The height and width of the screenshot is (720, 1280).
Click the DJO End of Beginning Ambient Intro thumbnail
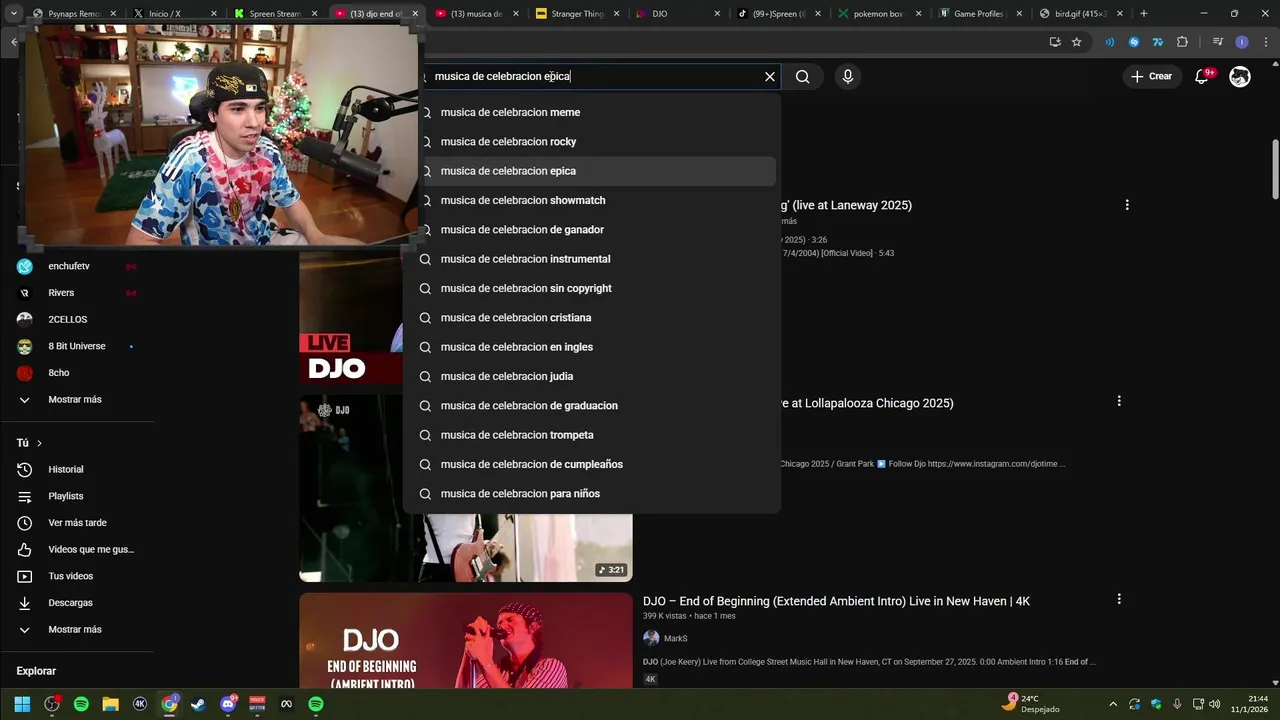(x=466, y=640)
